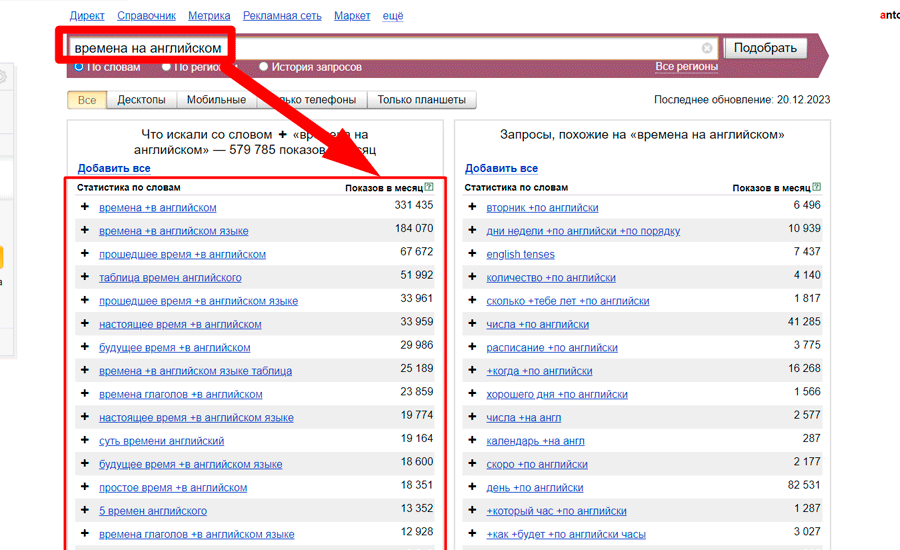The width and height of the screenshot is (900, 550).
Task: Click plus next to 'количество +по английски'
Action: [x=472, y=276]
